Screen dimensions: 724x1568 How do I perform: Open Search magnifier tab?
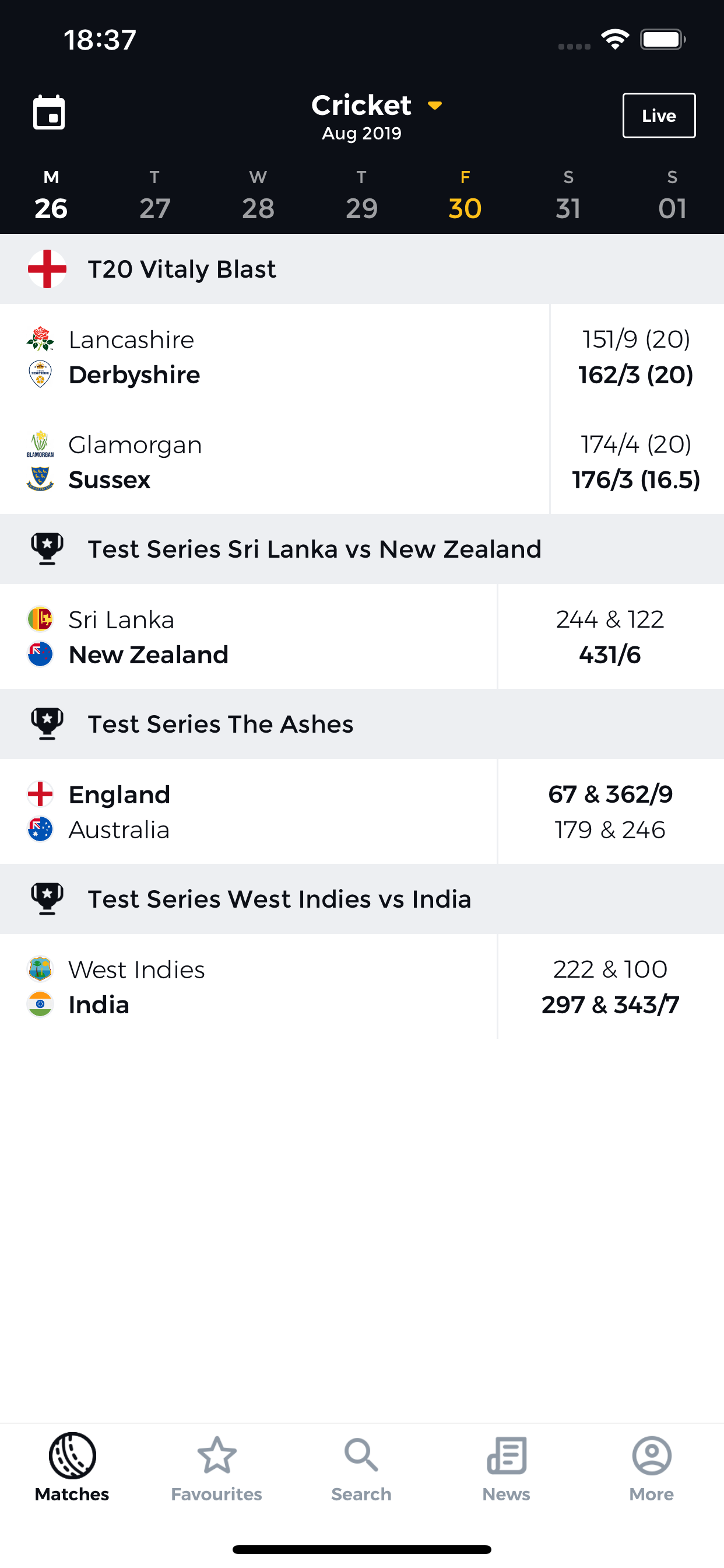tap(361, 1468)
